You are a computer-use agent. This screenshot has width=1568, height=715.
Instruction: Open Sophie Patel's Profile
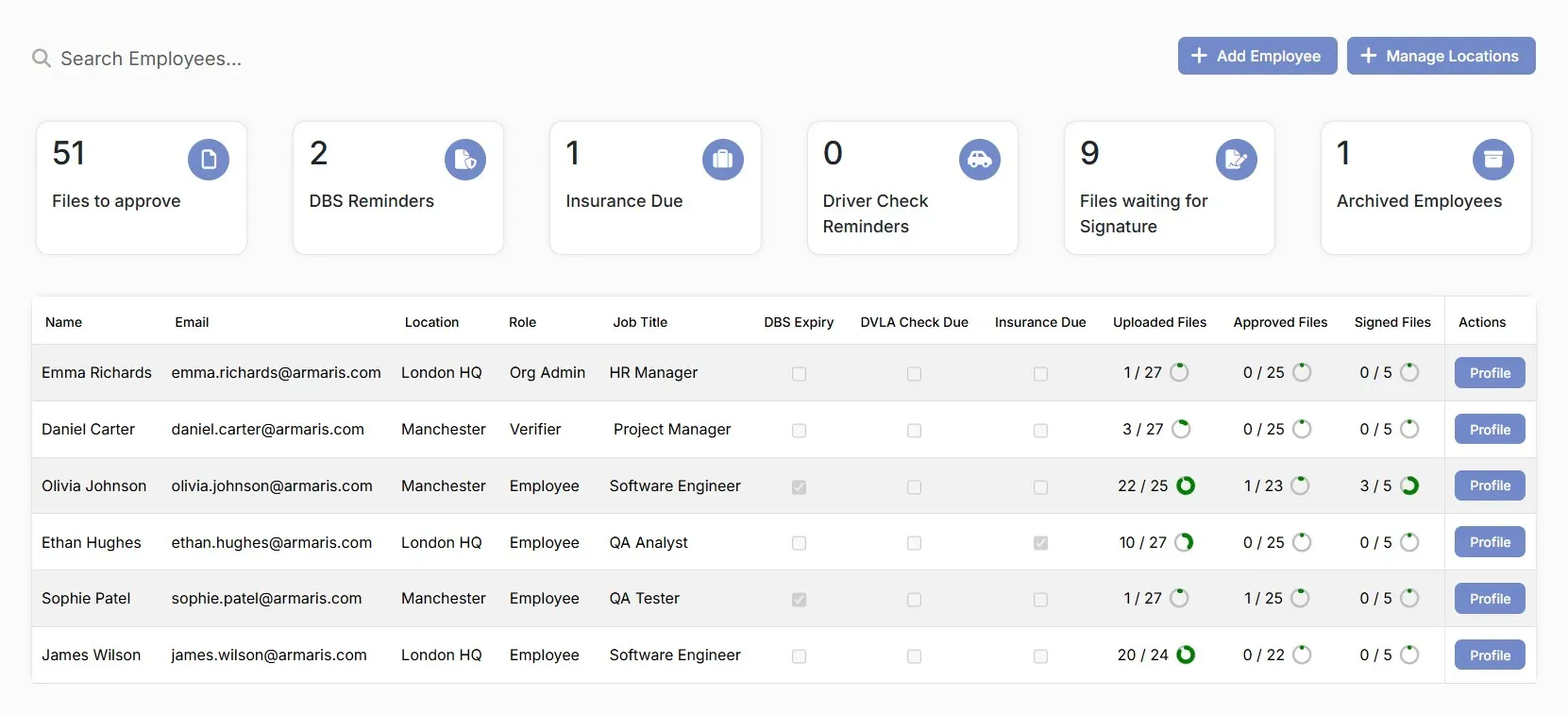(x=1490, y=599)
